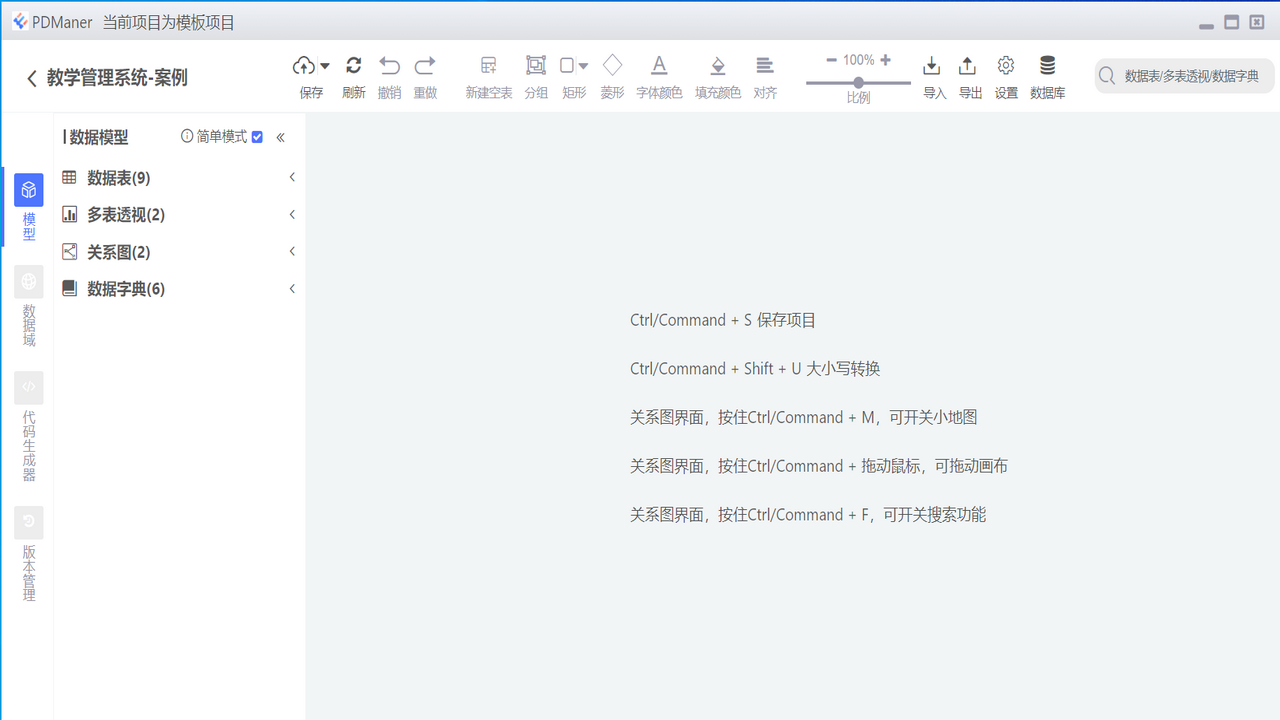The width and height of the screenshot is (1280, 720).
Task: Toggle the 简单模式 checkbox
Action: [x=257, y=137]
